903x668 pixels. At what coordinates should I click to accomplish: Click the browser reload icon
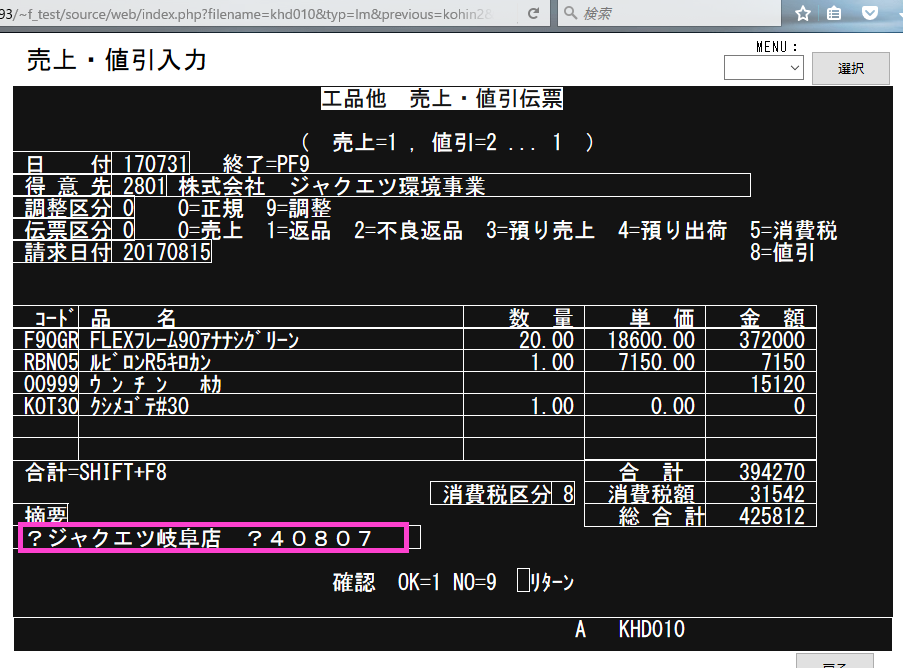(533, 14)
